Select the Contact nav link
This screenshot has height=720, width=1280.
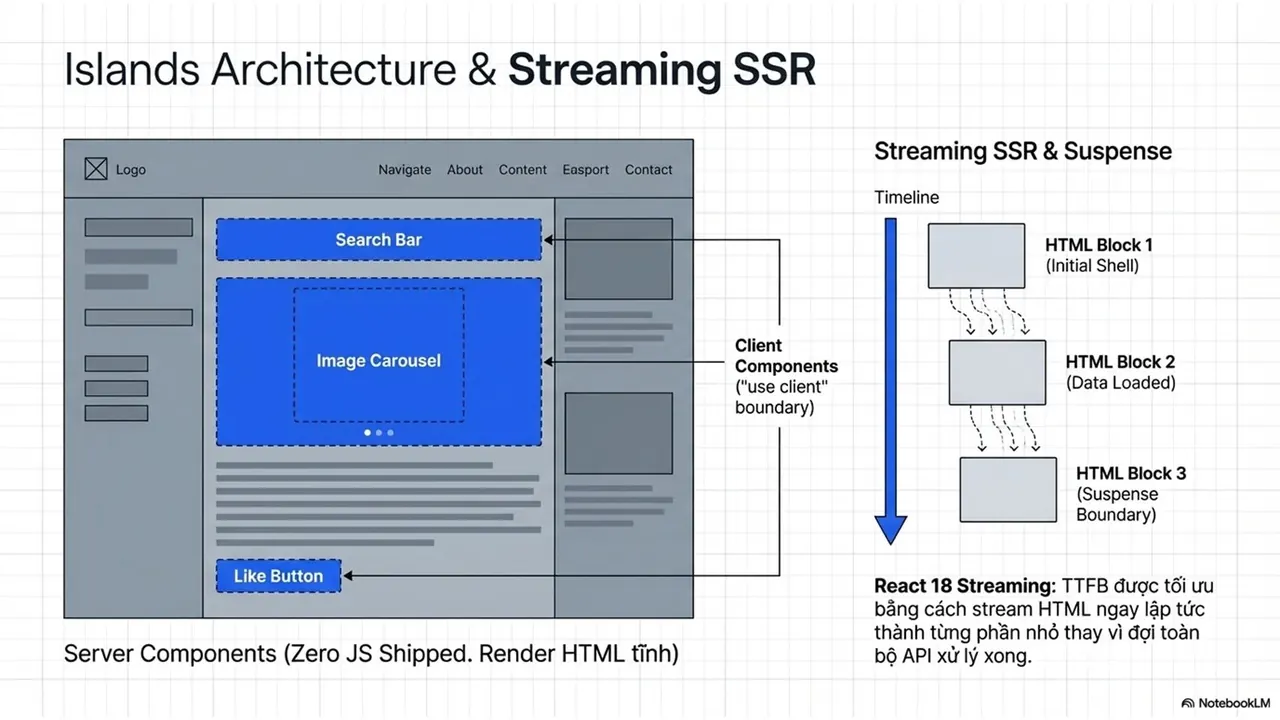pos(649,170)
